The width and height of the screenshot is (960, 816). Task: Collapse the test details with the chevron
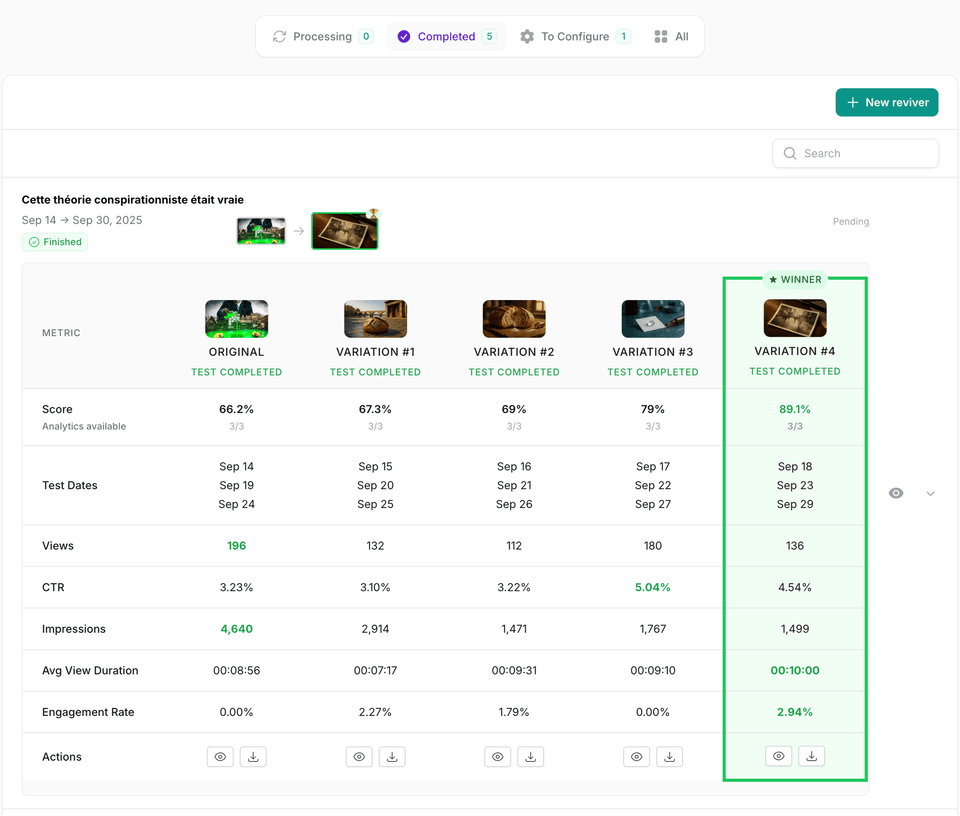930,493
